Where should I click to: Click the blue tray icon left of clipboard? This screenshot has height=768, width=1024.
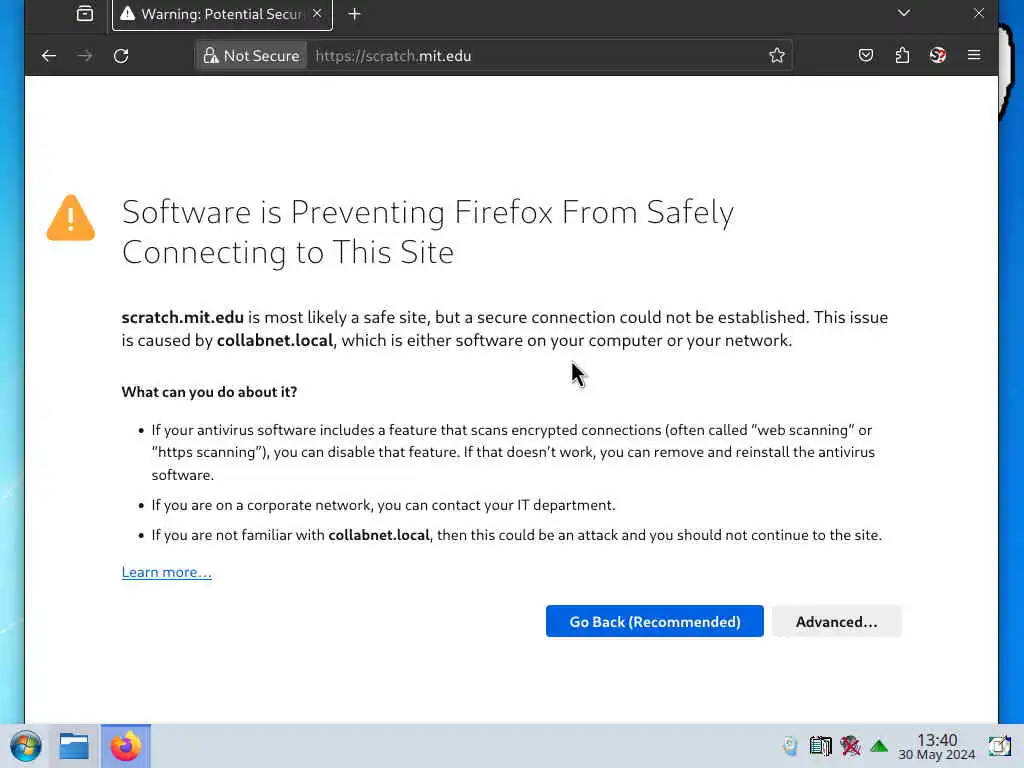pos(790,746)
